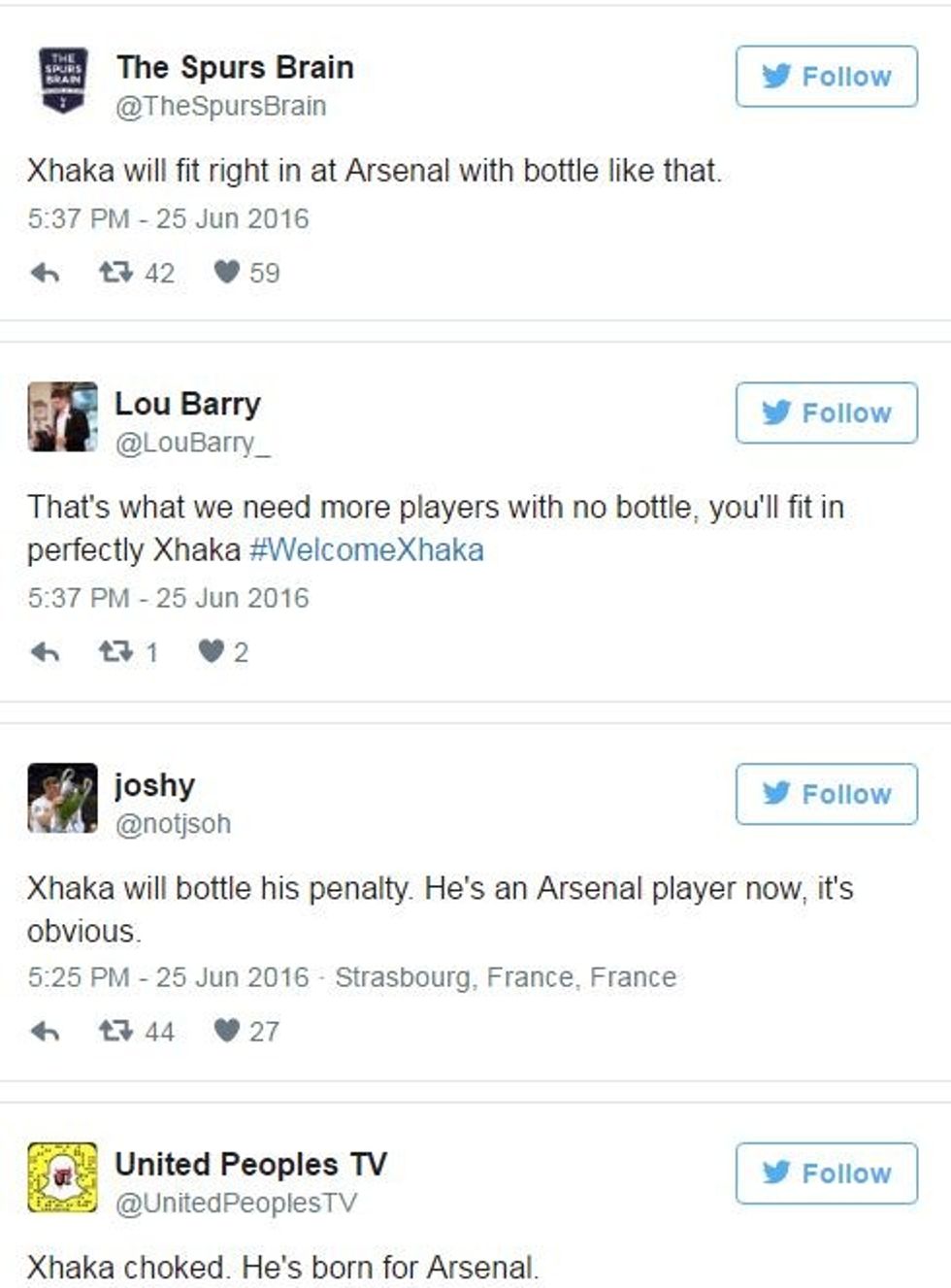Image resolution: width=951 pixels, height=1288 pixels.
Task: Follow The Spurs Brain account
Action: click(826, 76)
